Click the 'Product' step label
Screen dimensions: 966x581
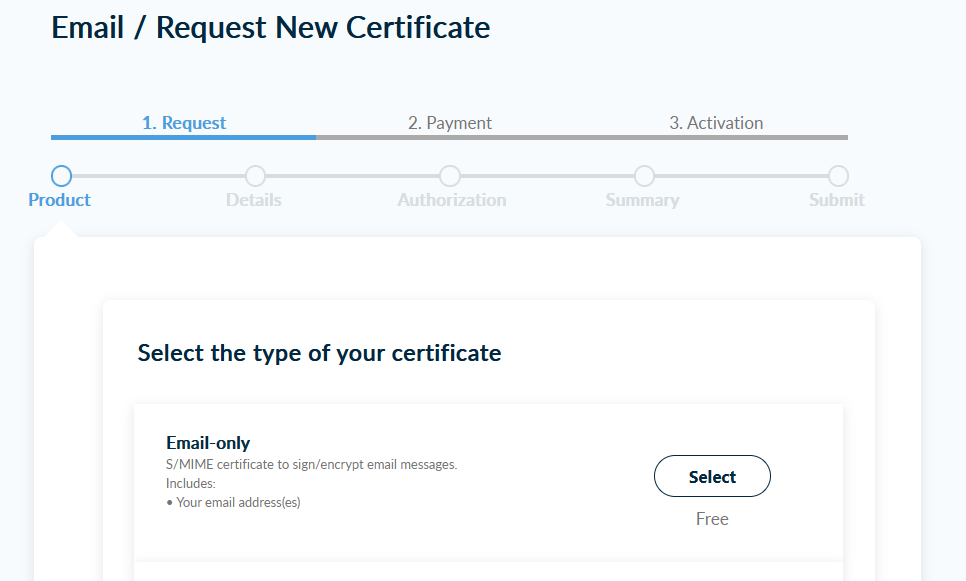click(59, 200)
